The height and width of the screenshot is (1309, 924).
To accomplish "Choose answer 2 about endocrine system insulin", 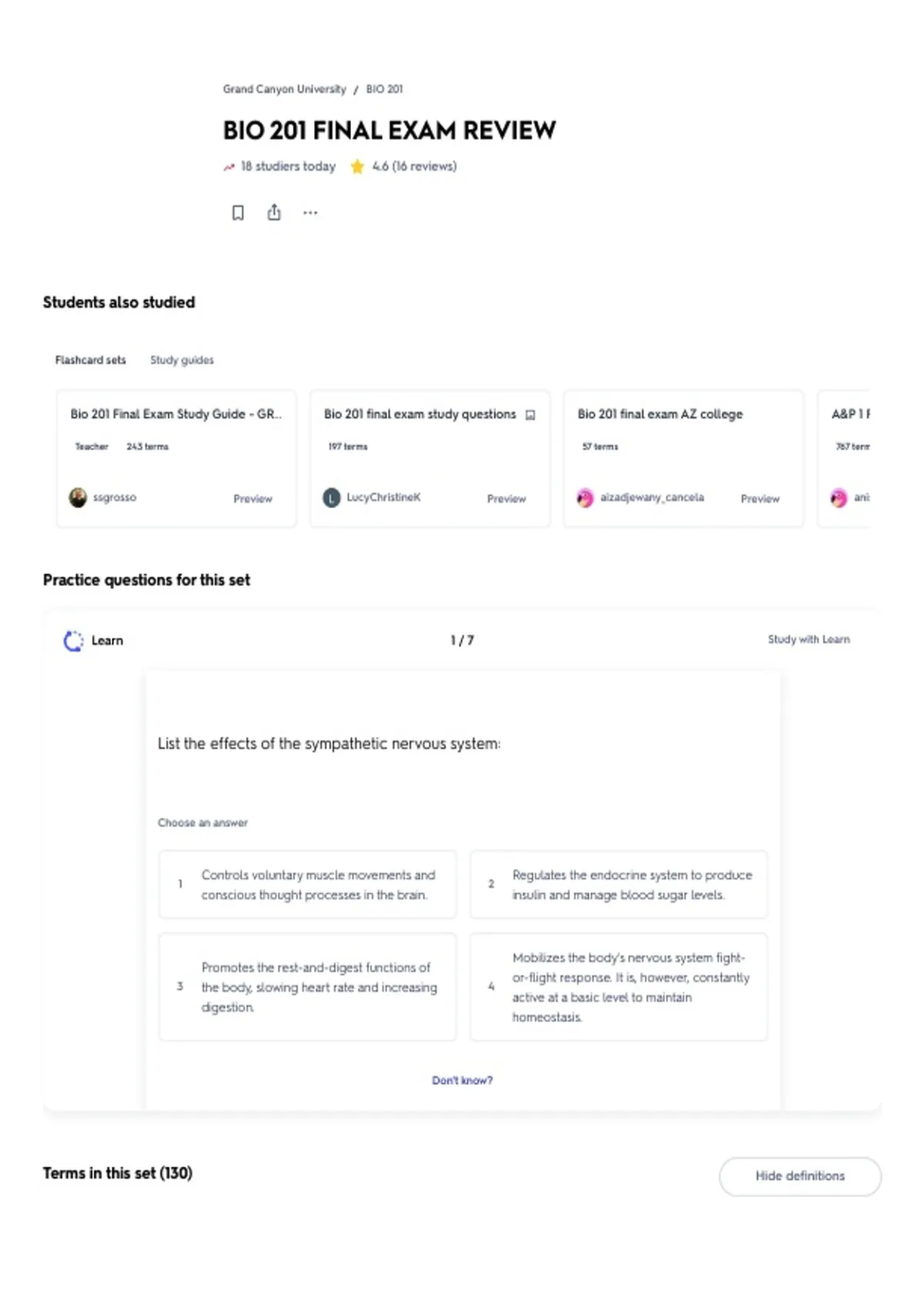I will tap(618, 884).
